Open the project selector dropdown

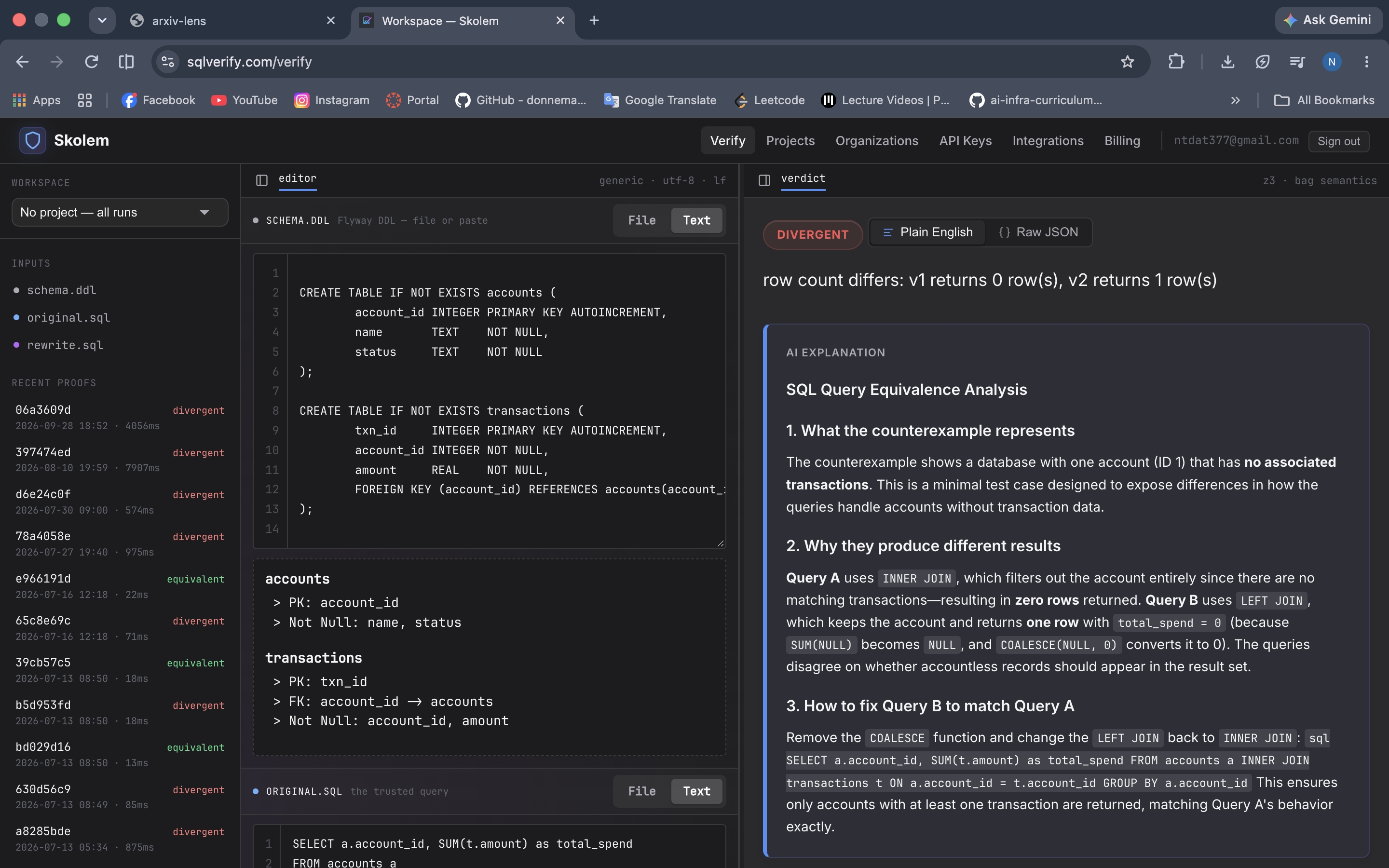(120, 212)
